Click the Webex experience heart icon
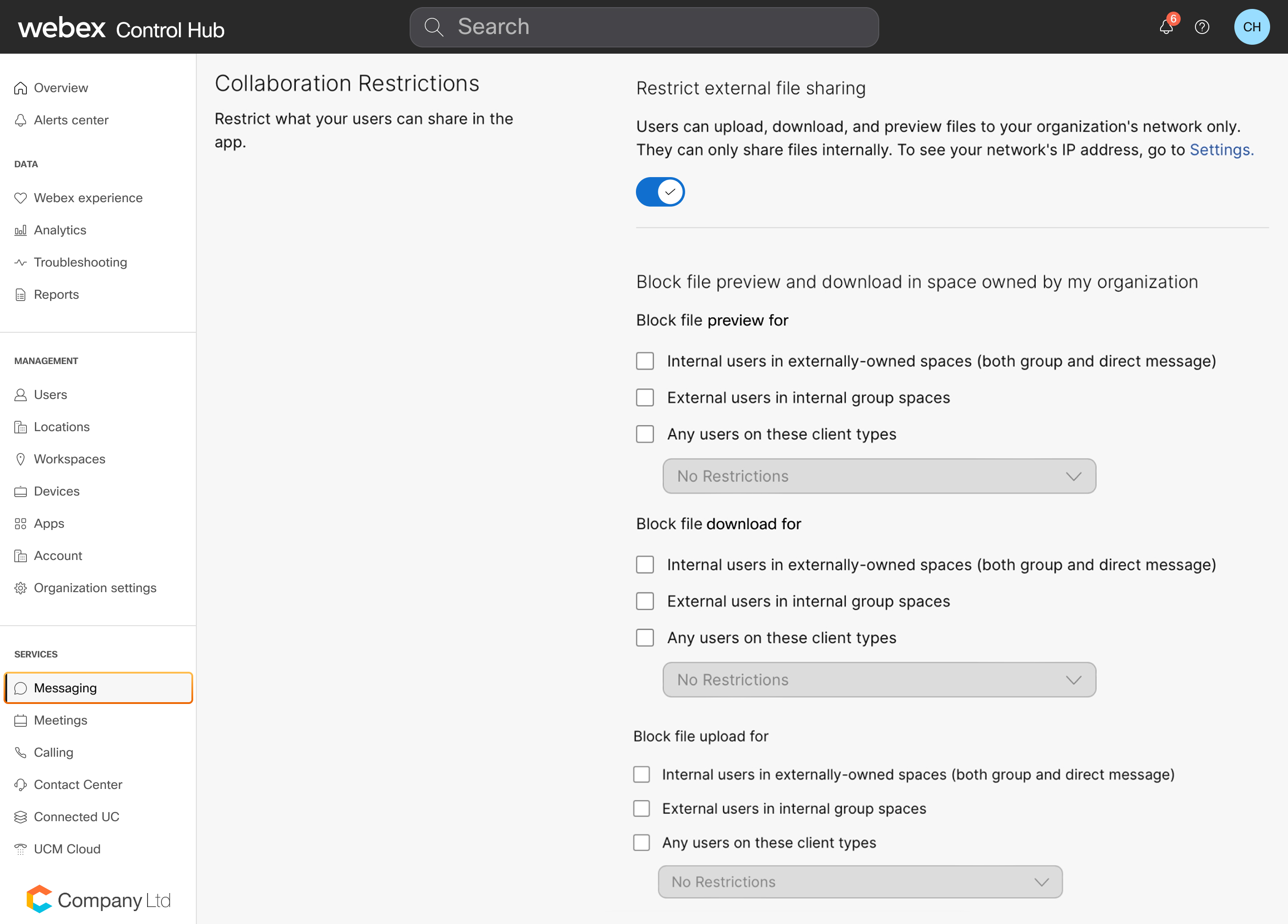The height and width of the screenshot is (924, 1288). coord(21,198)
